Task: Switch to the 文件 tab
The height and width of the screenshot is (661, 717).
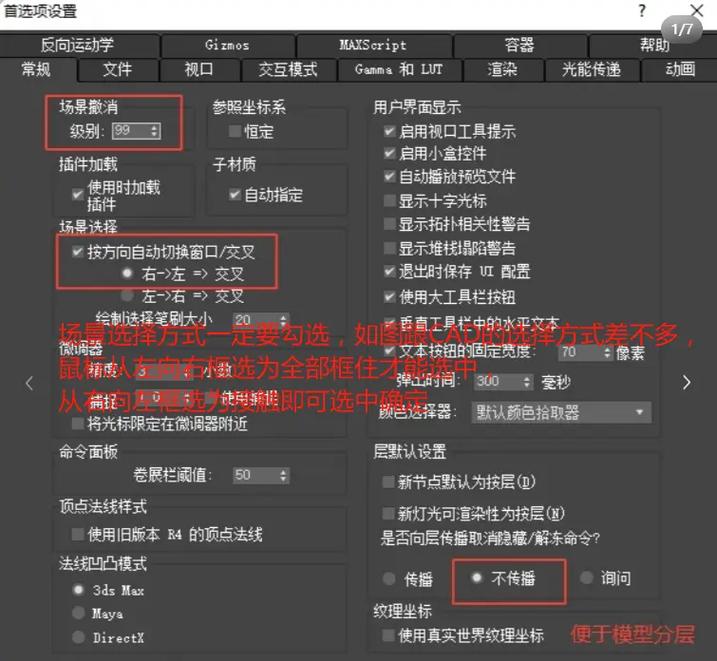Action: (x=118, y=69)
